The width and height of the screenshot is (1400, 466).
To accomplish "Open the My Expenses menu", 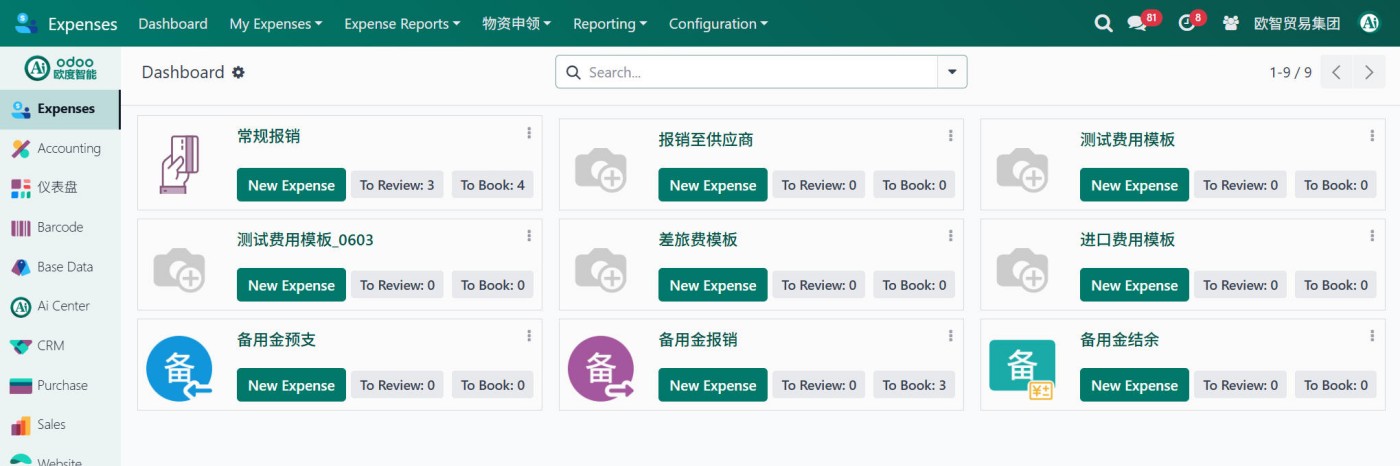I will pyautogui.click(x=276, y=23).
